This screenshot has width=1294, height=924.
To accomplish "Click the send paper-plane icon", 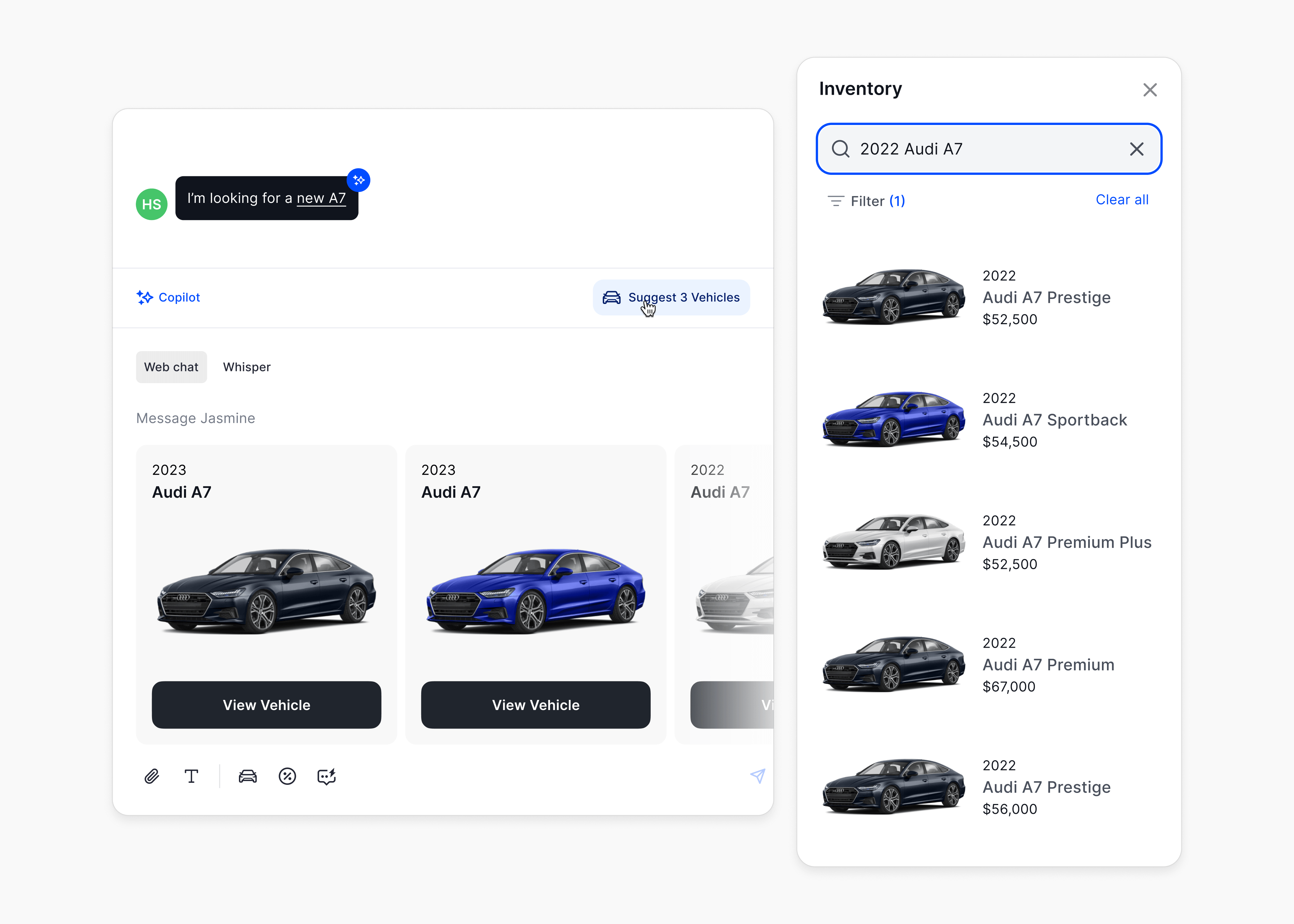I will point(757,776).
